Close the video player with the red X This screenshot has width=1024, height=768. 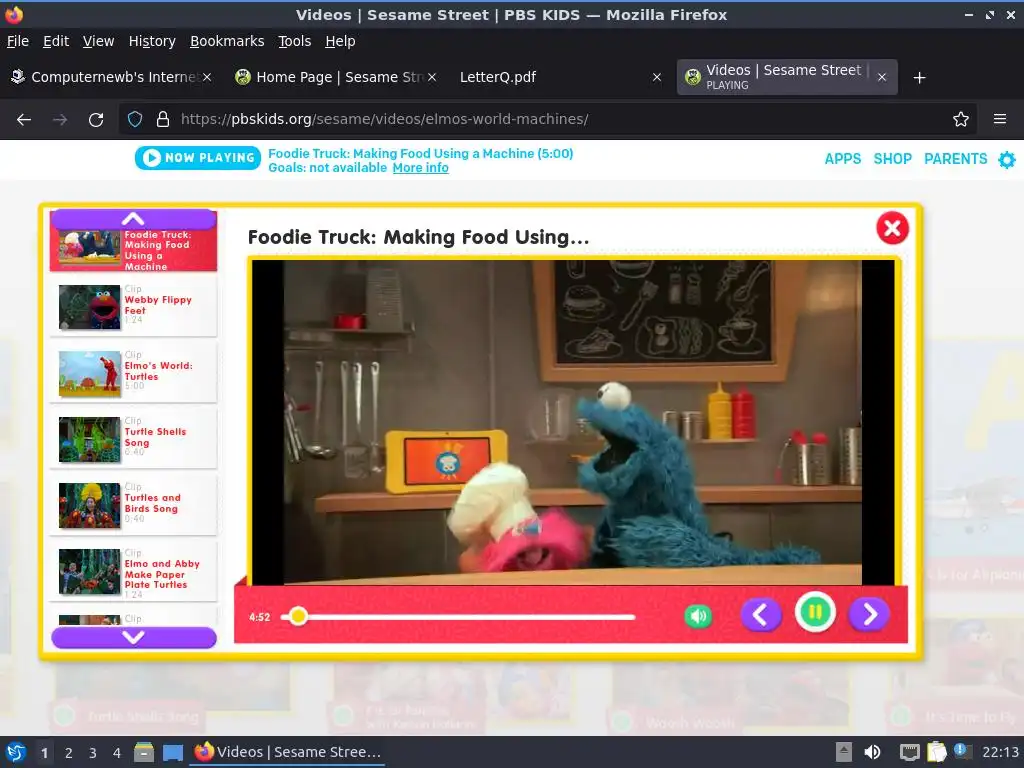pos(892,228)
